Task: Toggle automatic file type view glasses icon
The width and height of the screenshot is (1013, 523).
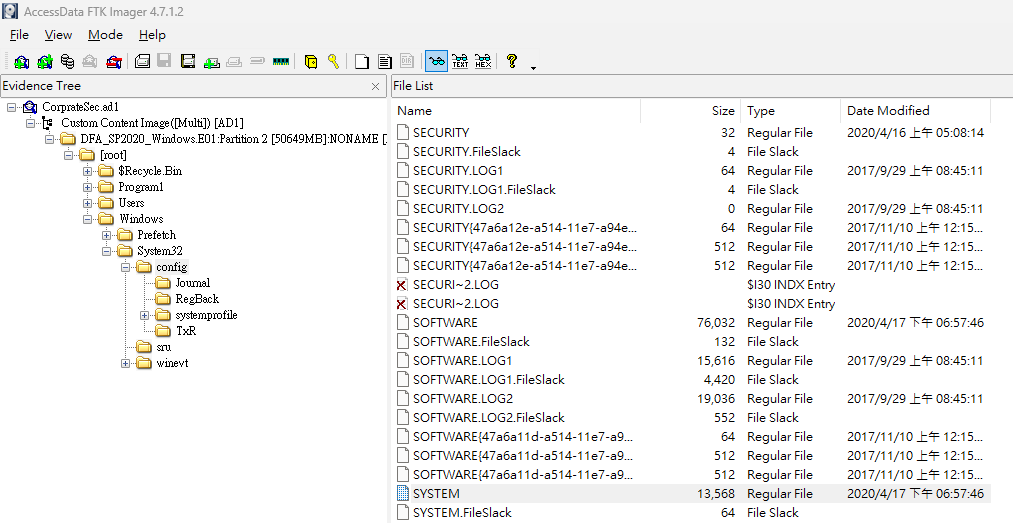Action: 437,61
